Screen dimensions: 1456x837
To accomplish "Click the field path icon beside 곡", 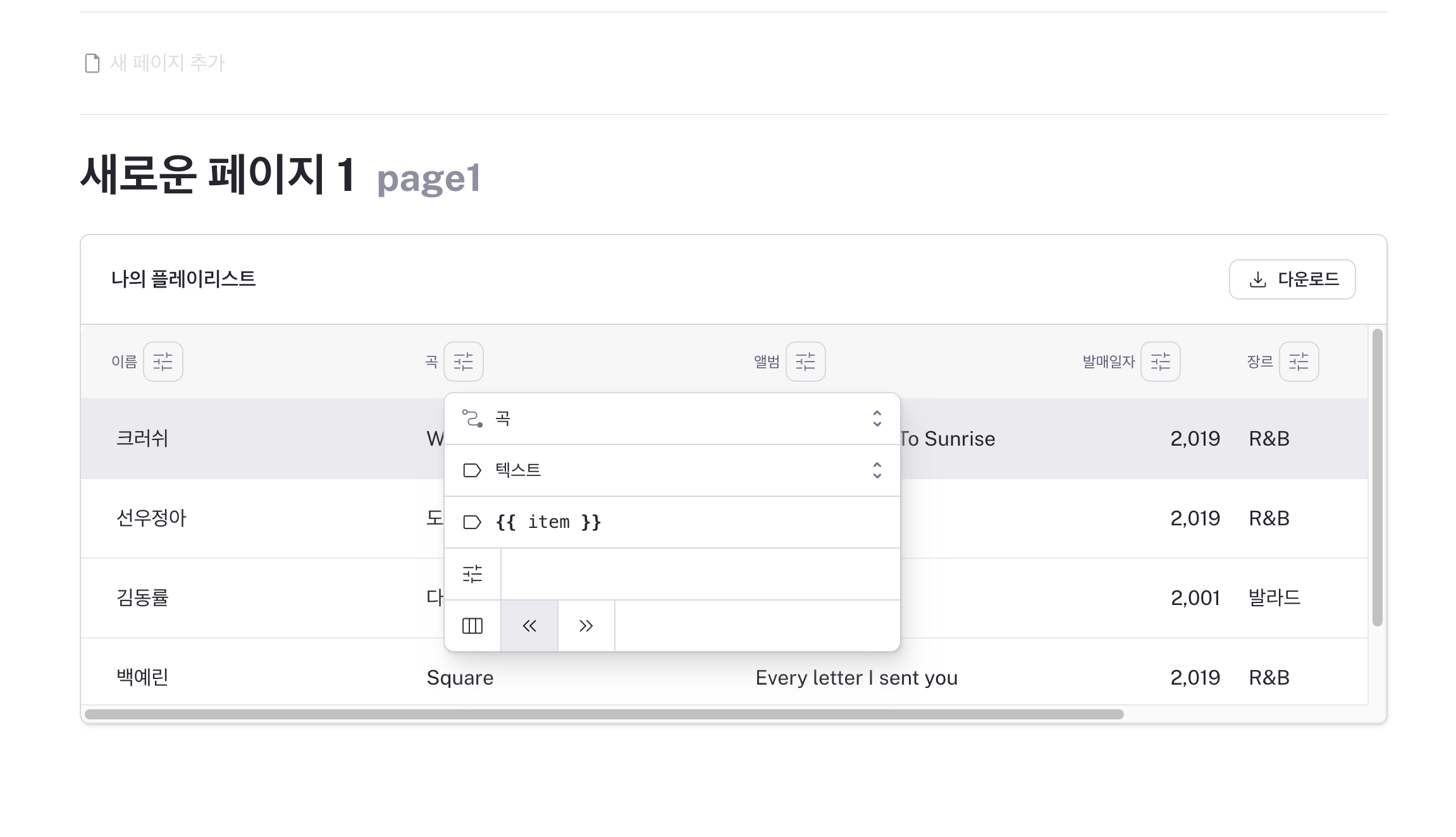I will [x=472, y=418].
